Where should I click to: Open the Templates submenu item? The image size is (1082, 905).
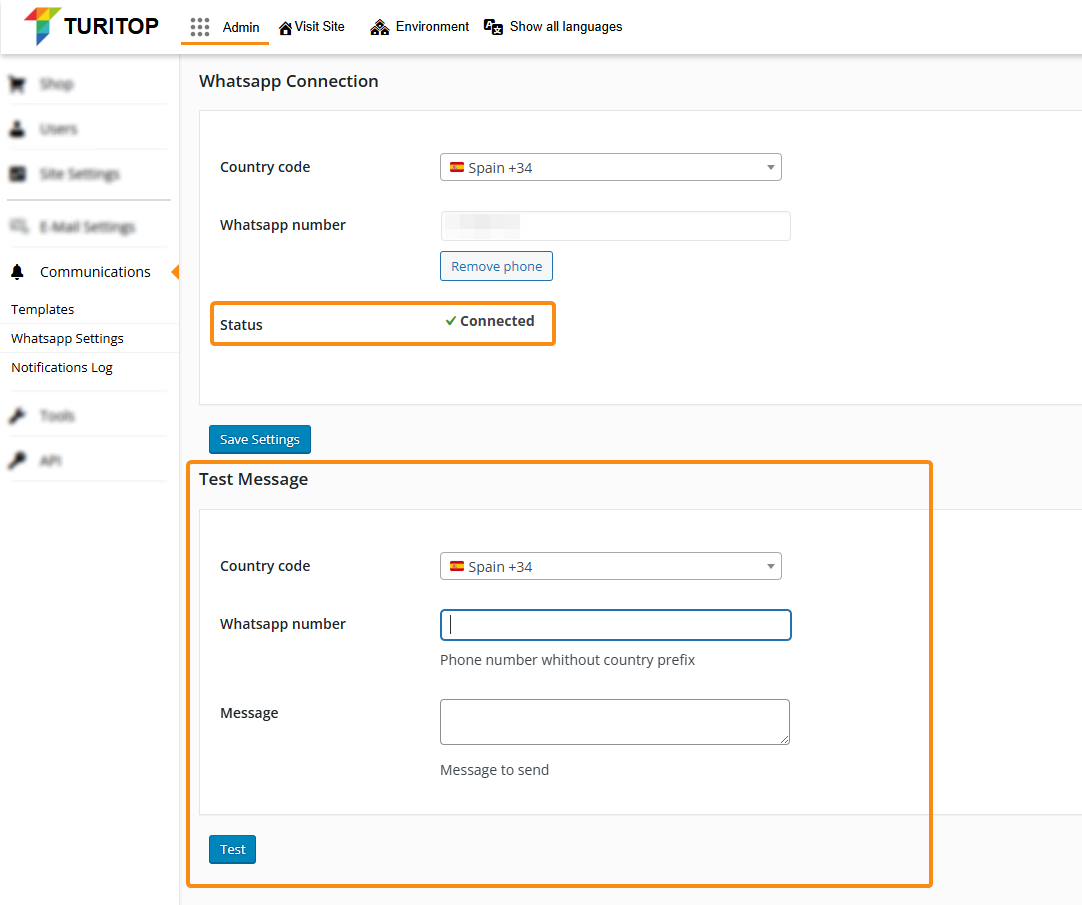(43, 310)
